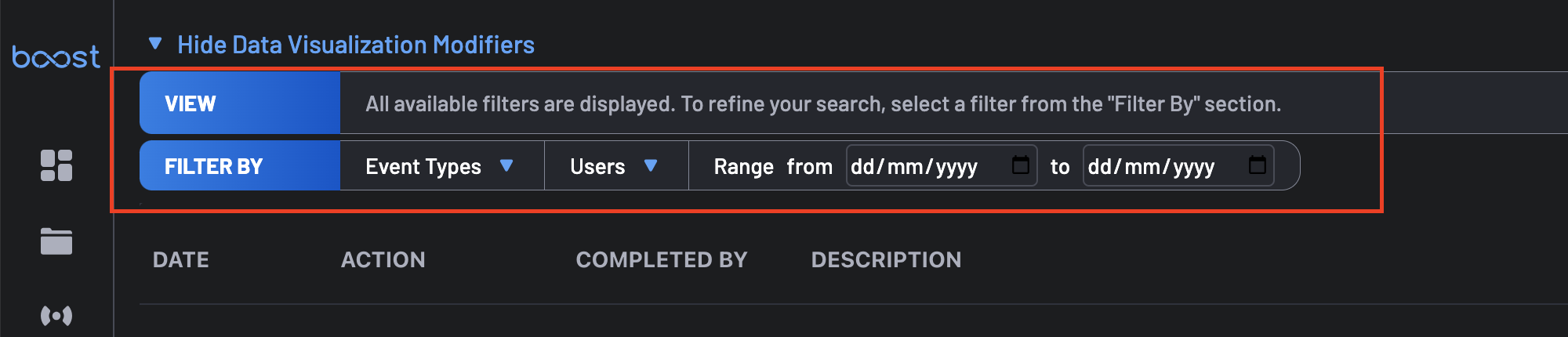Click Hide Data Visualization Modifiers link

[356, 45]
